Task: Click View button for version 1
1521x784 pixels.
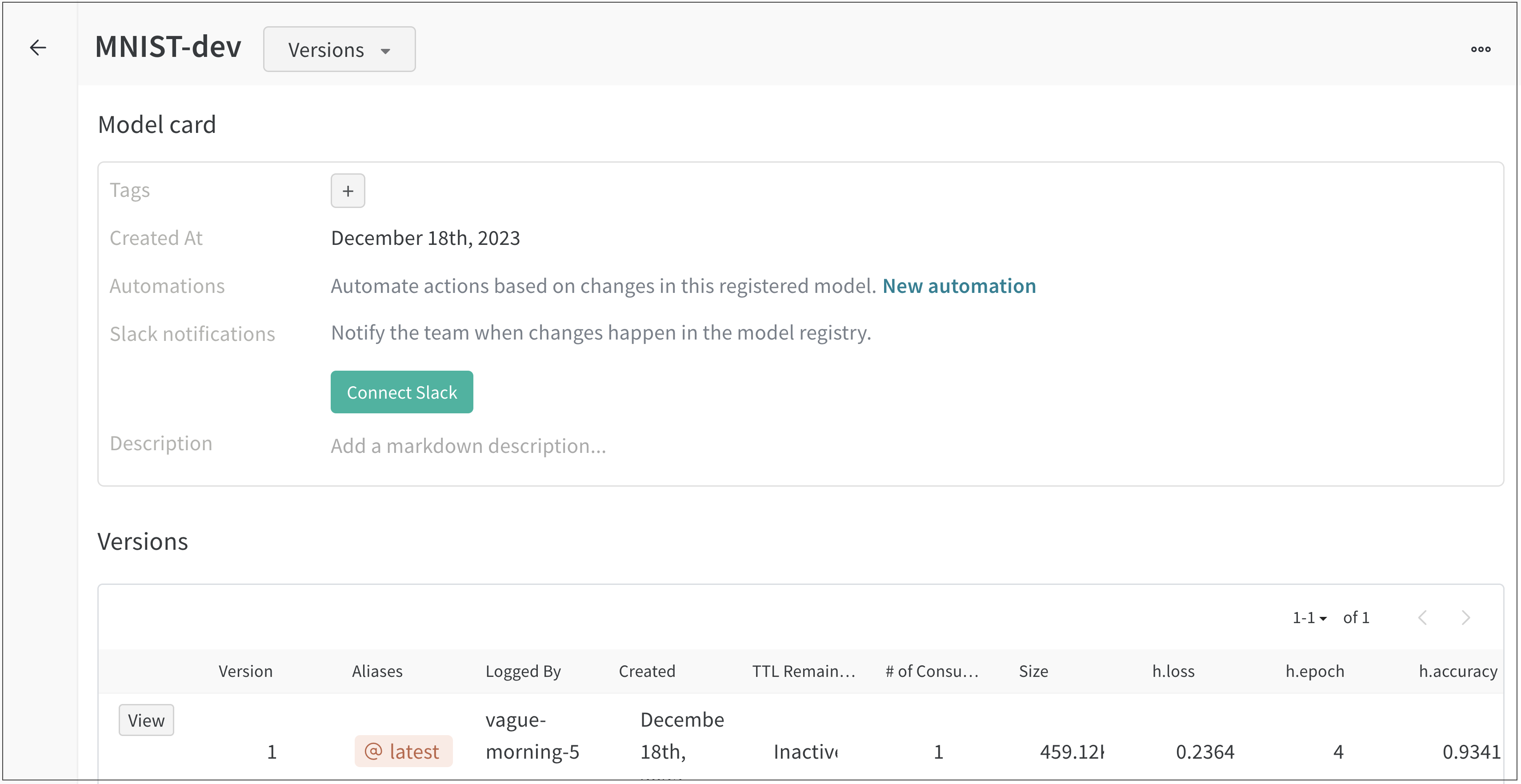Action: 146,720
